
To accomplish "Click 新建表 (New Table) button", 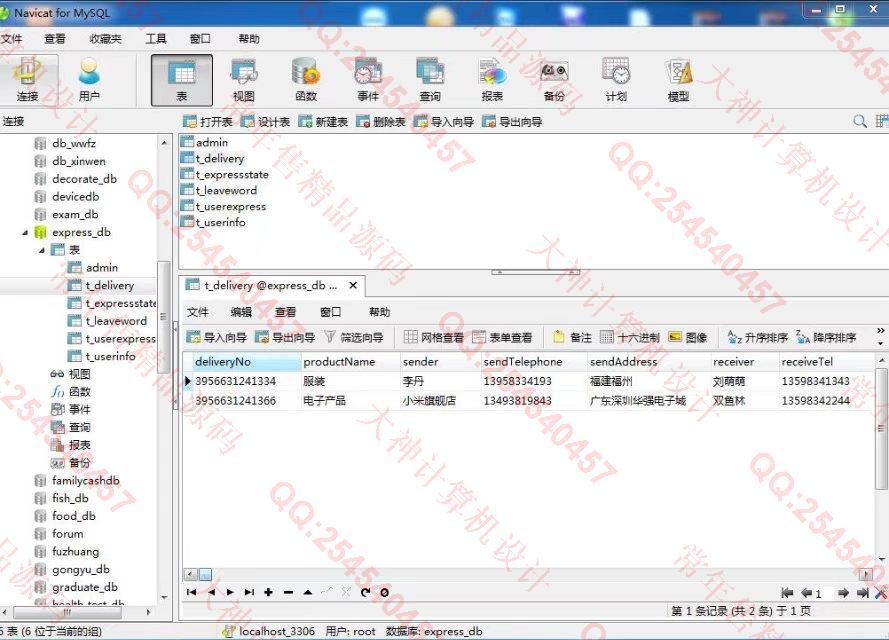I will tap(323, 121).
